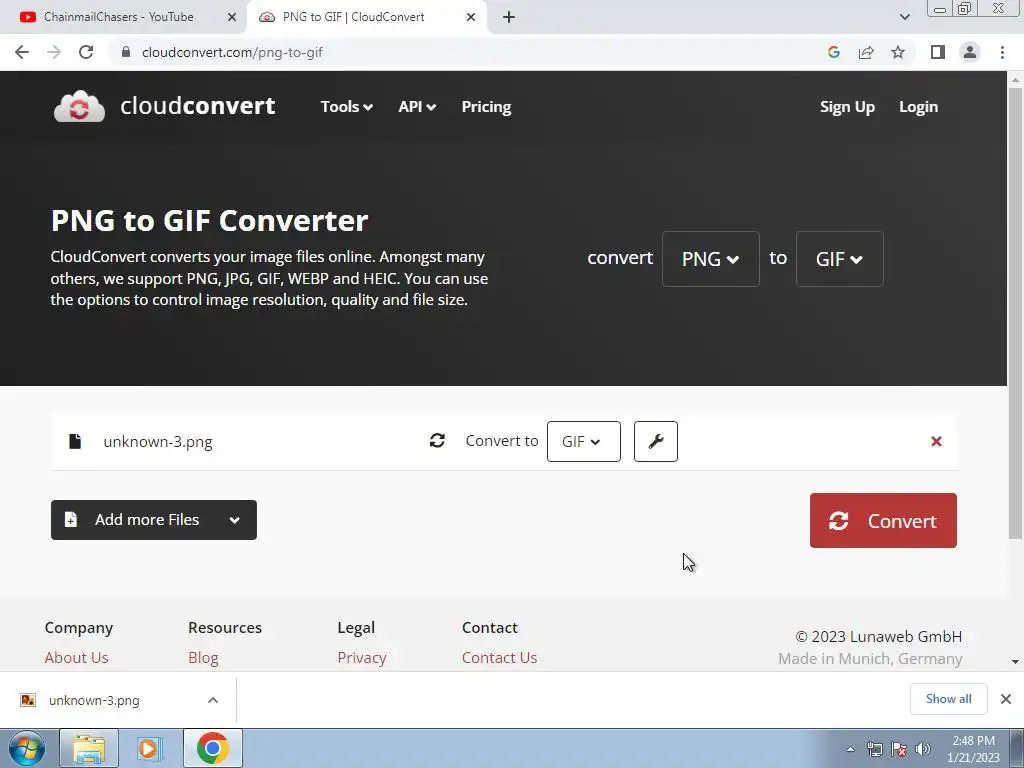Close the ChainmailChasers YouTube tab
The width and height of the screenshot is (1024, 768).
click(x=231, y=17)
